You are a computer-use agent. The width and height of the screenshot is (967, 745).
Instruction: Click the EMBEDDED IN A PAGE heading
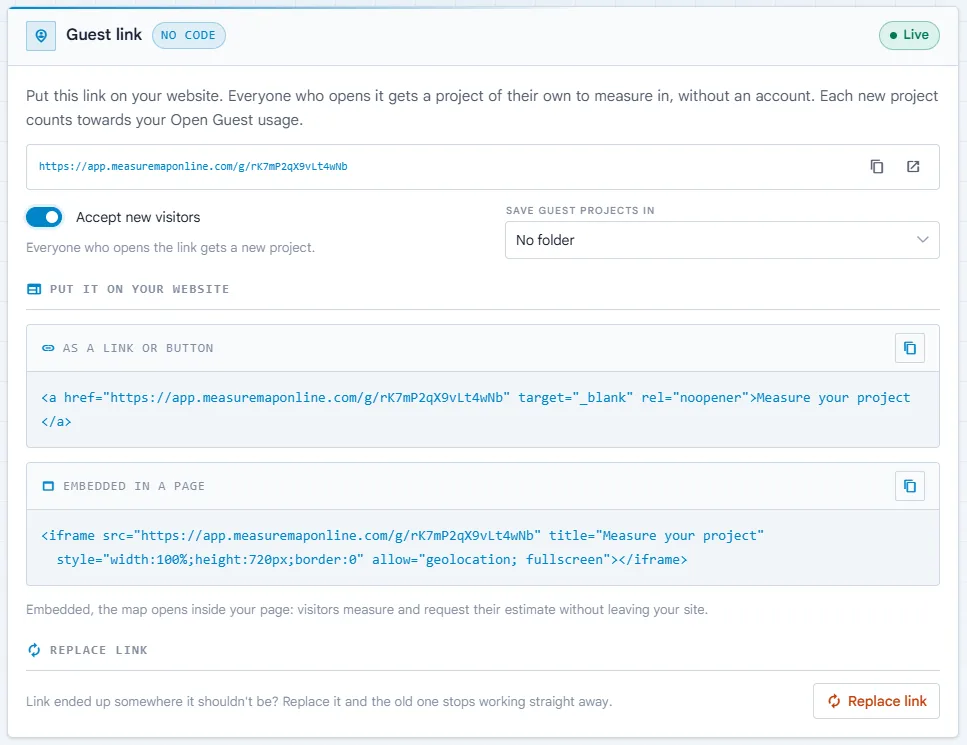point(134,486)
